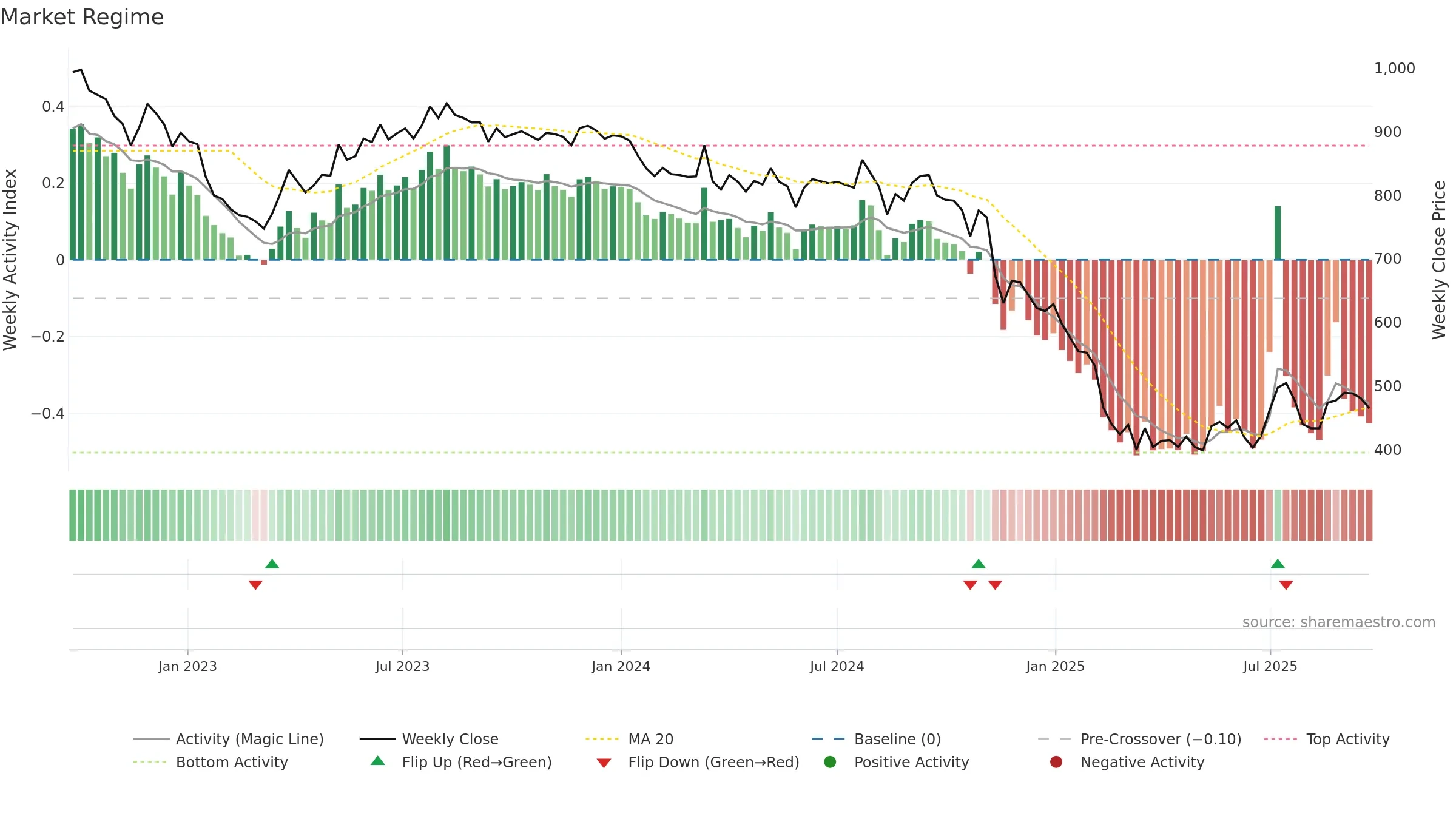The image size is (1456, 819).
Task: Click the green flip-up marker near late 2024
Action: click(979, 564)
